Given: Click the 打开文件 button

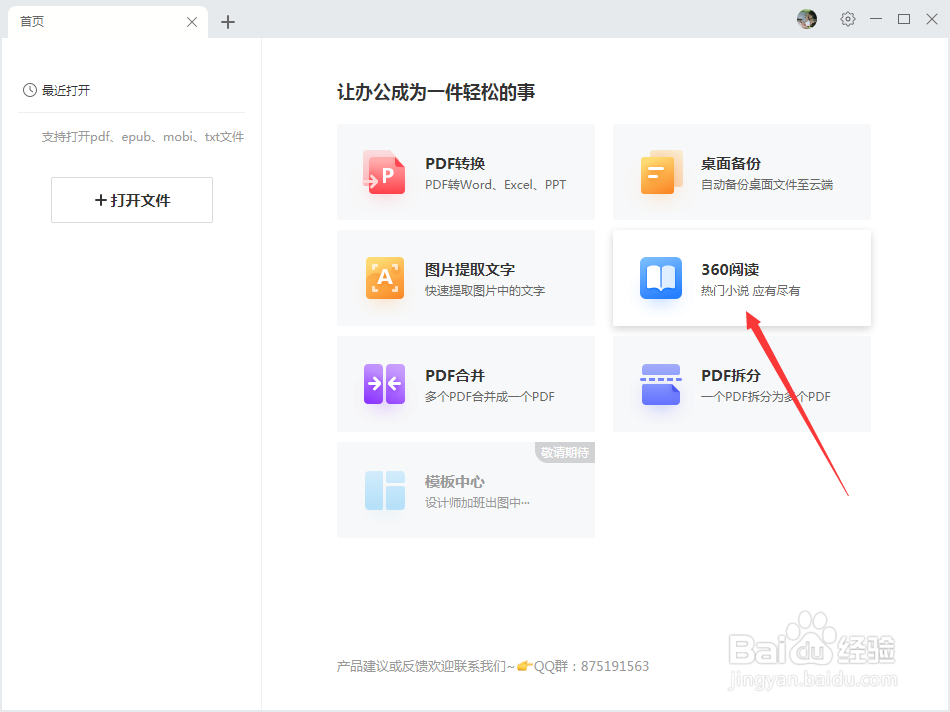Looking at the screenshot, I should tap(132, 200).
